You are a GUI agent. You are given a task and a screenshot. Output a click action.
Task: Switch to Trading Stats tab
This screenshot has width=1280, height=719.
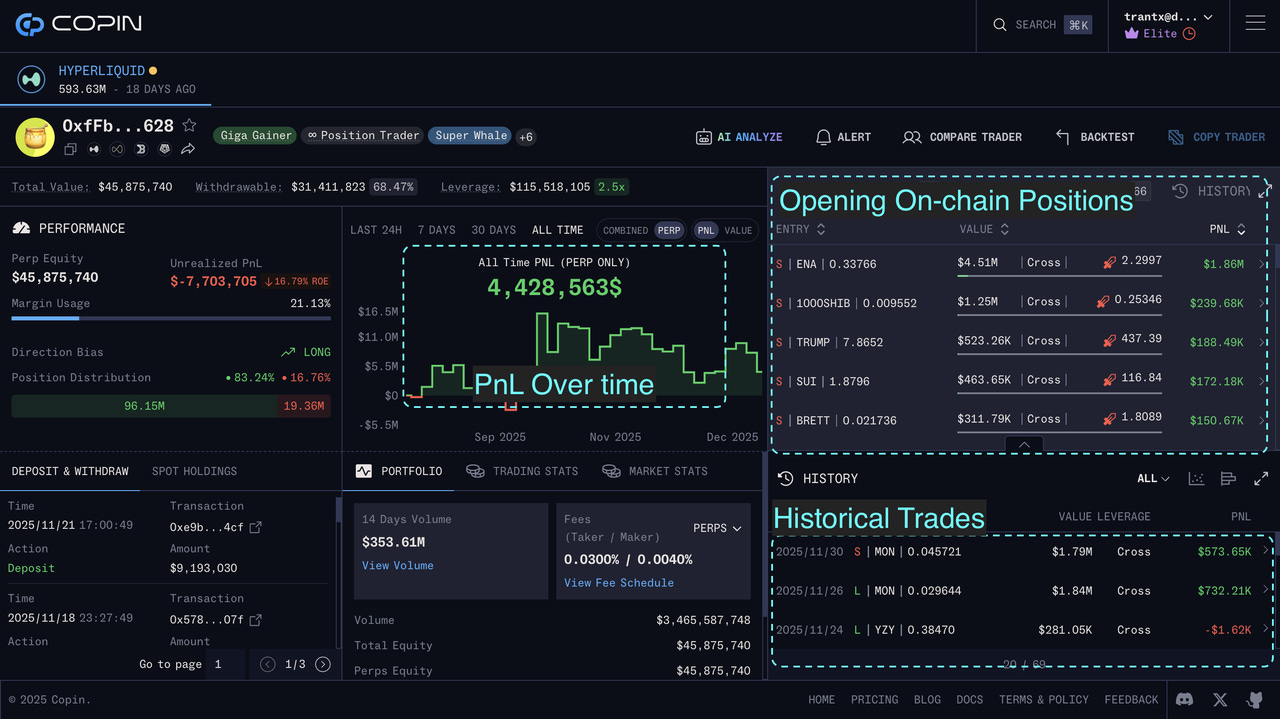coord(522,471)
